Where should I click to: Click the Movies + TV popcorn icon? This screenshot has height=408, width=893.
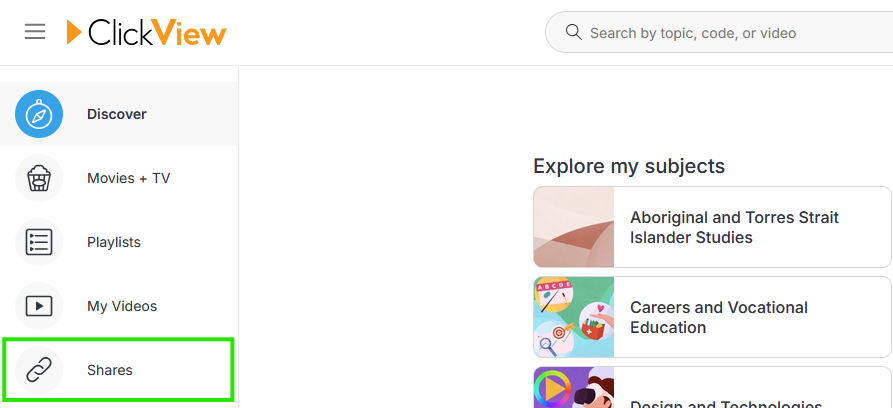click(x=39, y=178)
